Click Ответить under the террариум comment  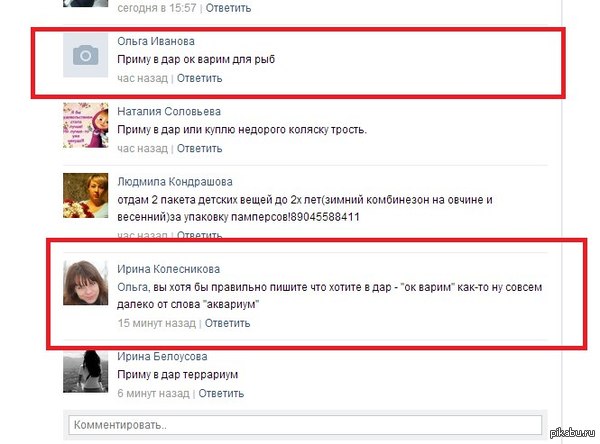(x=221, y=393)
